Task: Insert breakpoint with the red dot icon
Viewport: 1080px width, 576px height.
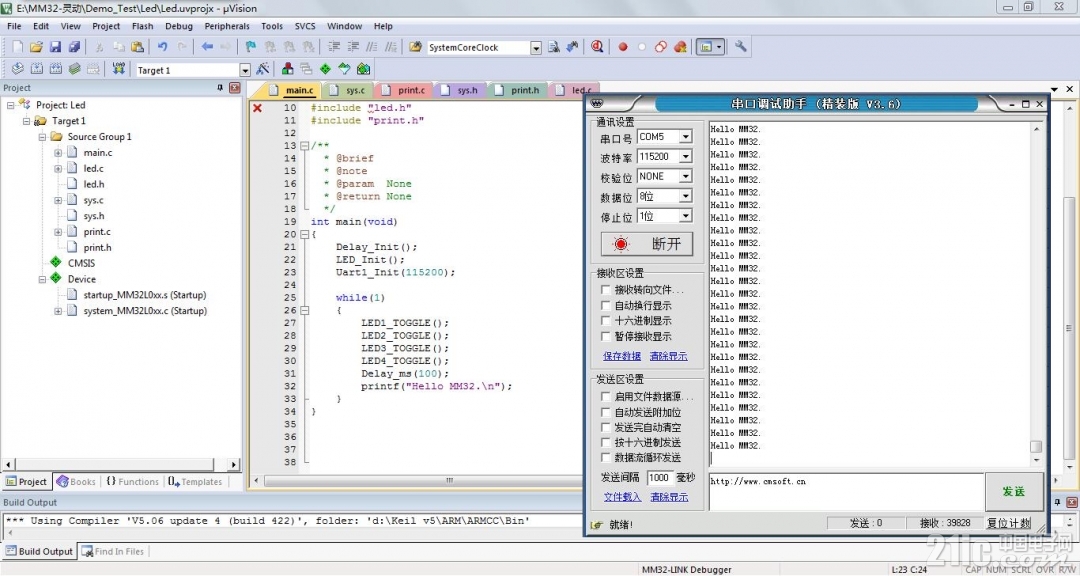Action: 623,47
